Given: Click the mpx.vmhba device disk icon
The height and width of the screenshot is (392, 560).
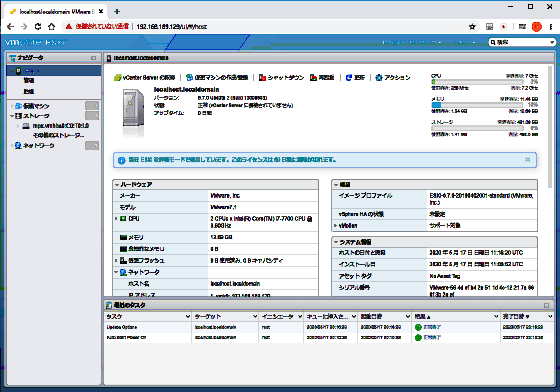Looking at the screenshot, I should pyautogui.click(x=26, y=126).
